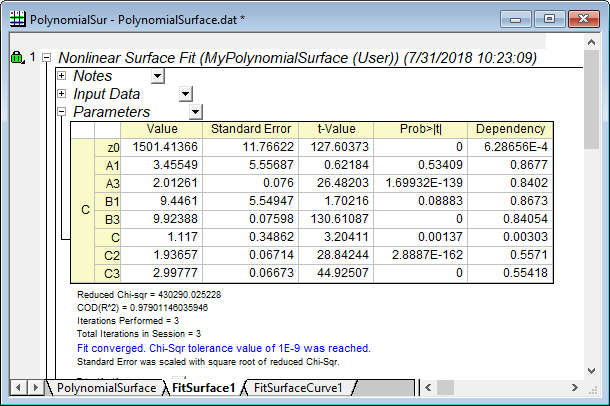Open the Notes dropdown arrow
This screenshot has width=610, height=406.
pyautogui.click(x=158, y=76)
